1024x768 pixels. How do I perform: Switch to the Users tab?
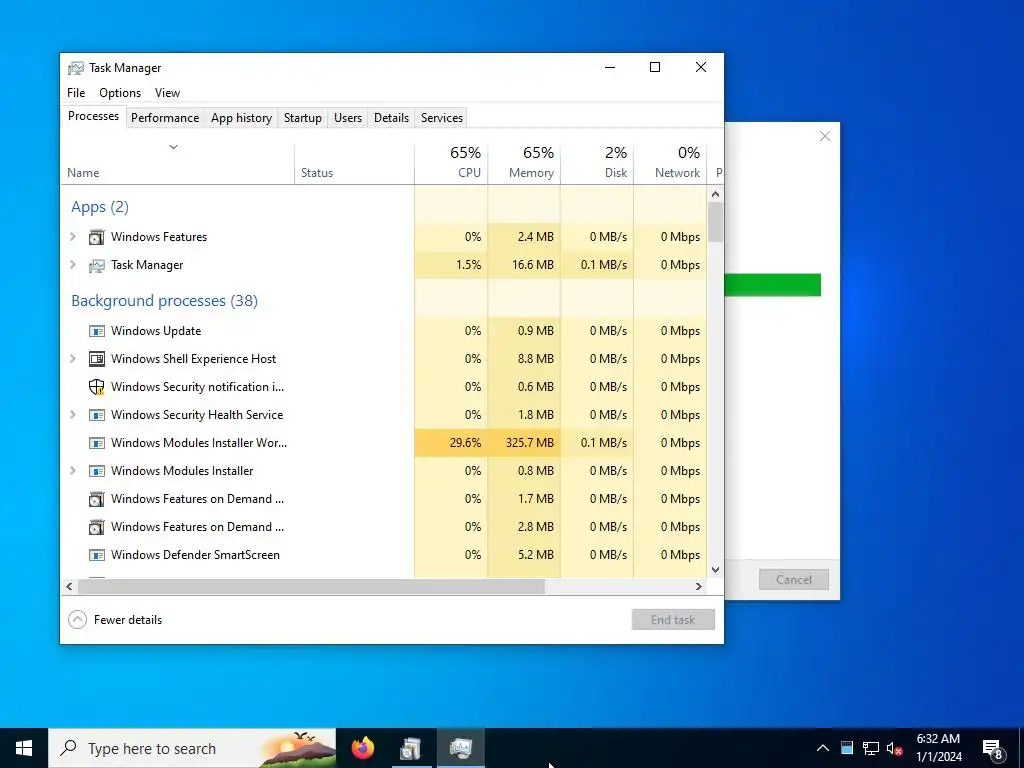(x=347, y=118)
